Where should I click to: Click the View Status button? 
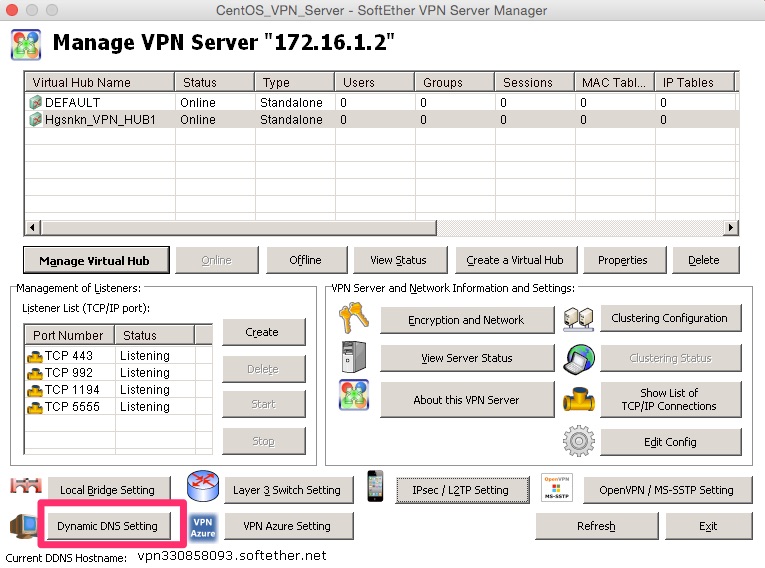tap(400, 260)
